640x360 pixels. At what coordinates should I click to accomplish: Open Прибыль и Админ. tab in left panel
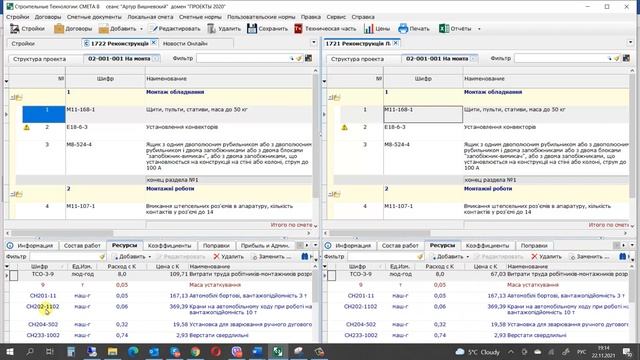click(265, 246)
